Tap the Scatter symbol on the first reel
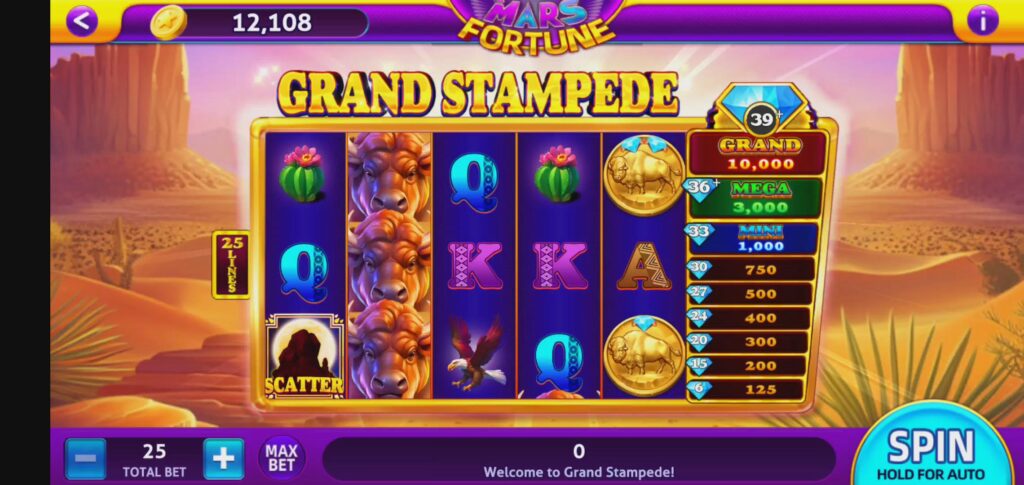This screenshot has height=485, width=1024. pyautogui.click(x=304, y=356)
